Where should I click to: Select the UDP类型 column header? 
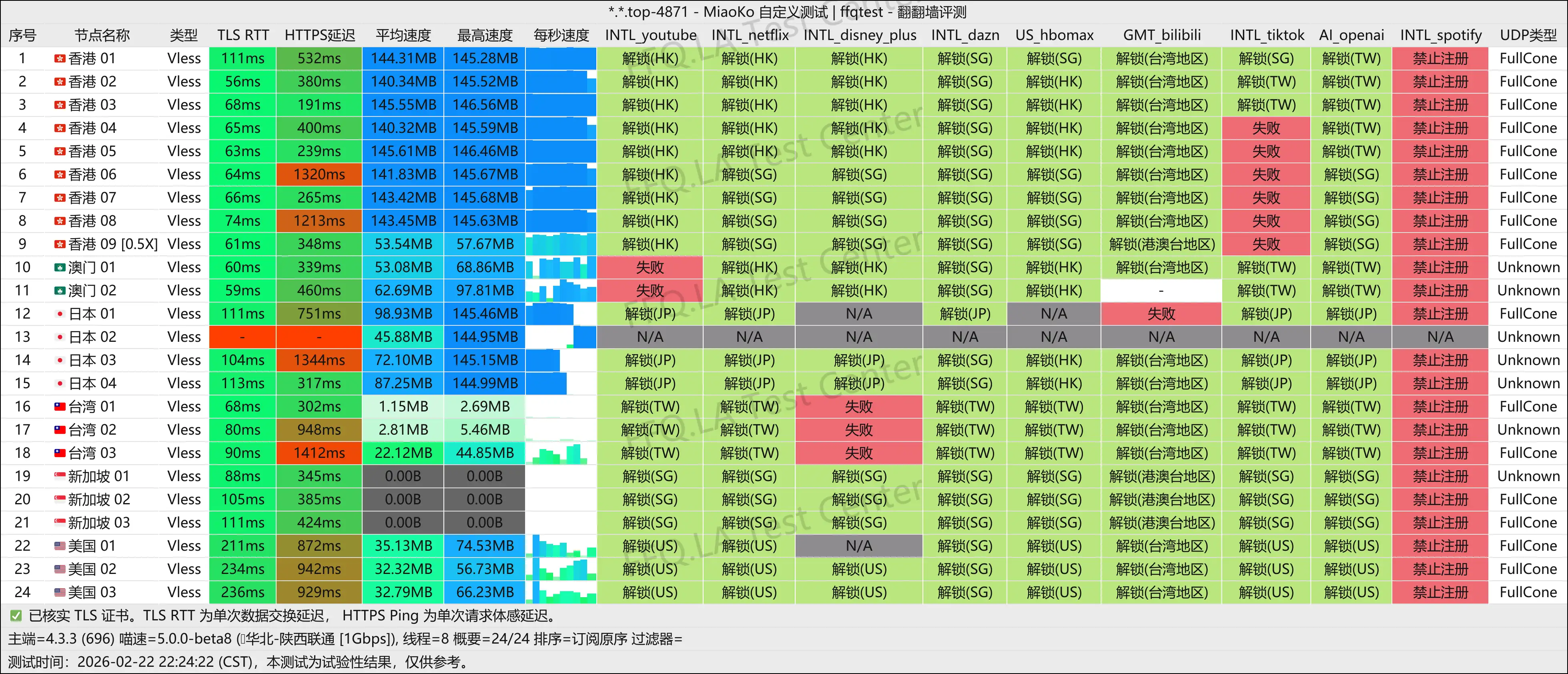[x=1527, y=35]
